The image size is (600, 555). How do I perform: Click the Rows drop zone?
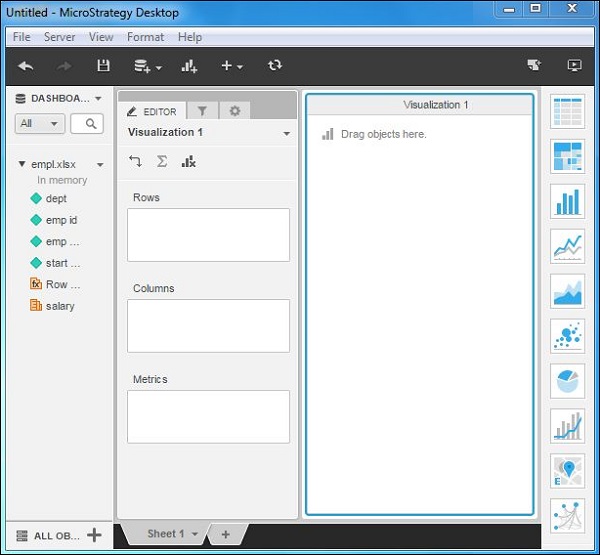[x=209, y=235]
